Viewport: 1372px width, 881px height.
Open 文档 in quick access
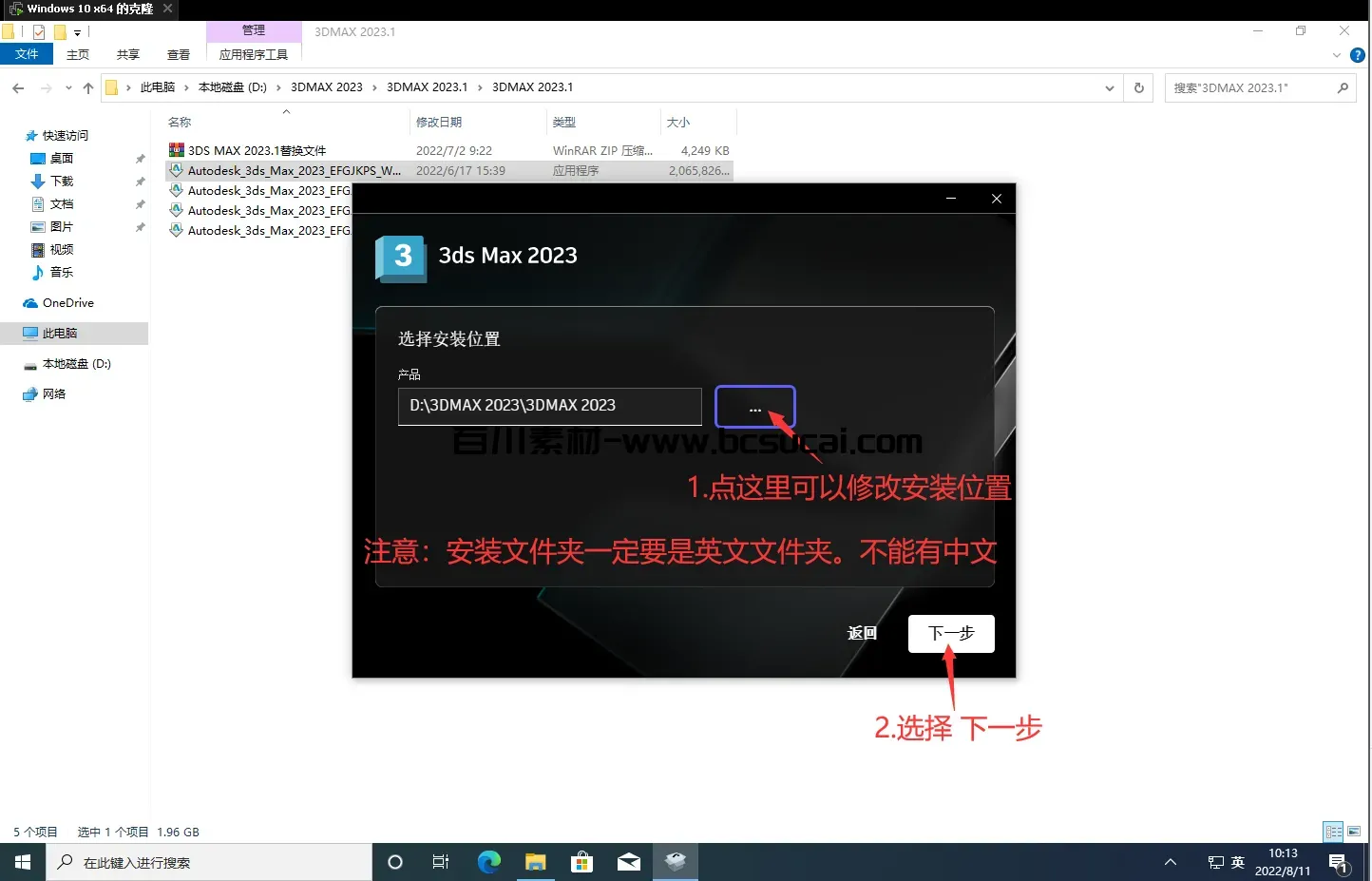[62, 204]
